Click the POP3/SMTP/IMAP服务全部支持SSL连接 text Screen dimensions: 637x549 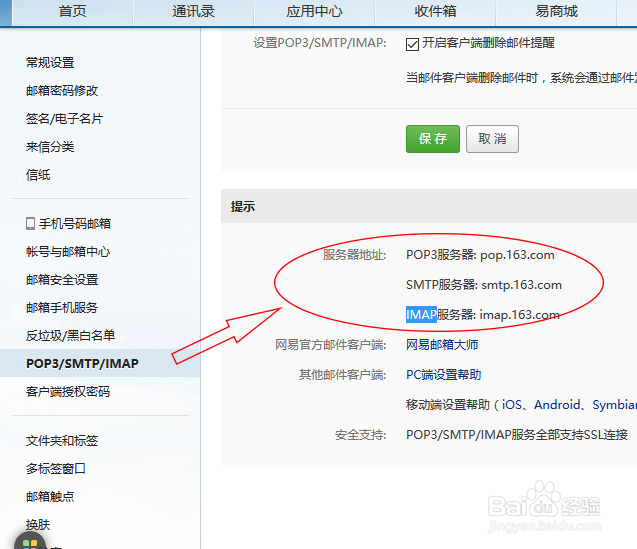coord(517,435)
